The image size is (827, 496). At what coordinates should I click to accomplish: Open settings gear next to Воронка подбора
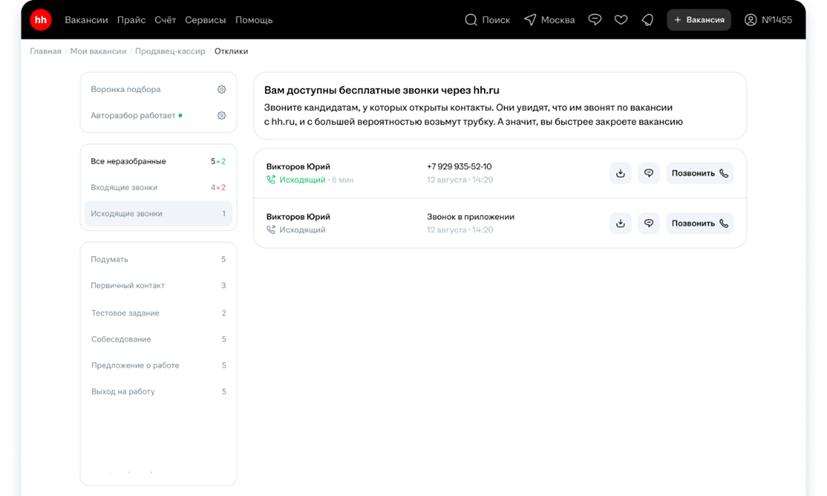221,89
